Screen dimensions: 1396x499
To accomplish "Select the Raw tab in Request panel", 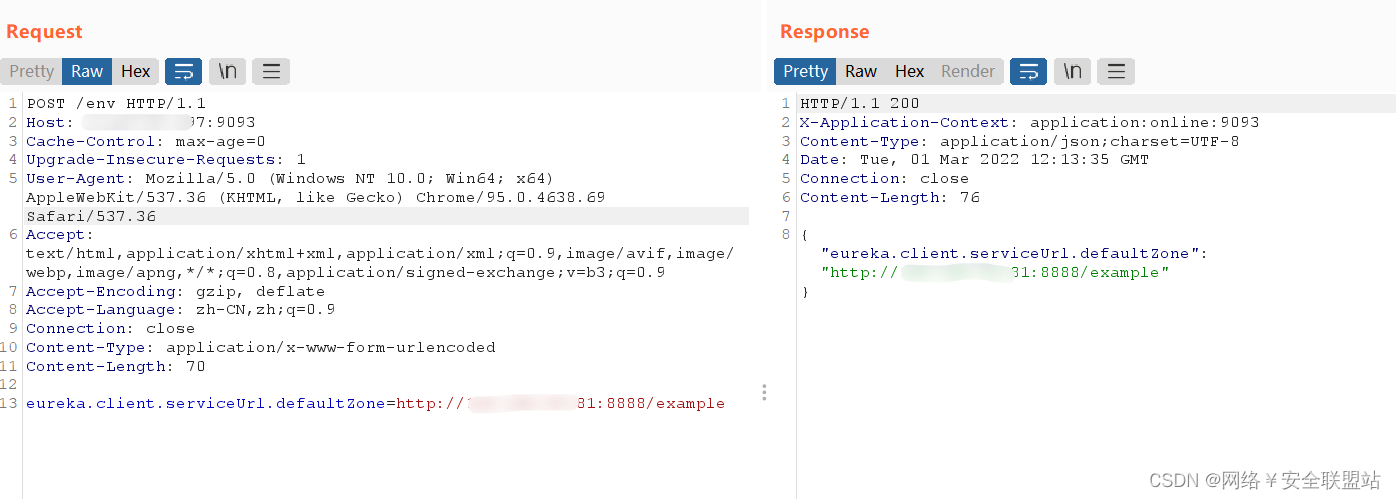I will [87, 71].
